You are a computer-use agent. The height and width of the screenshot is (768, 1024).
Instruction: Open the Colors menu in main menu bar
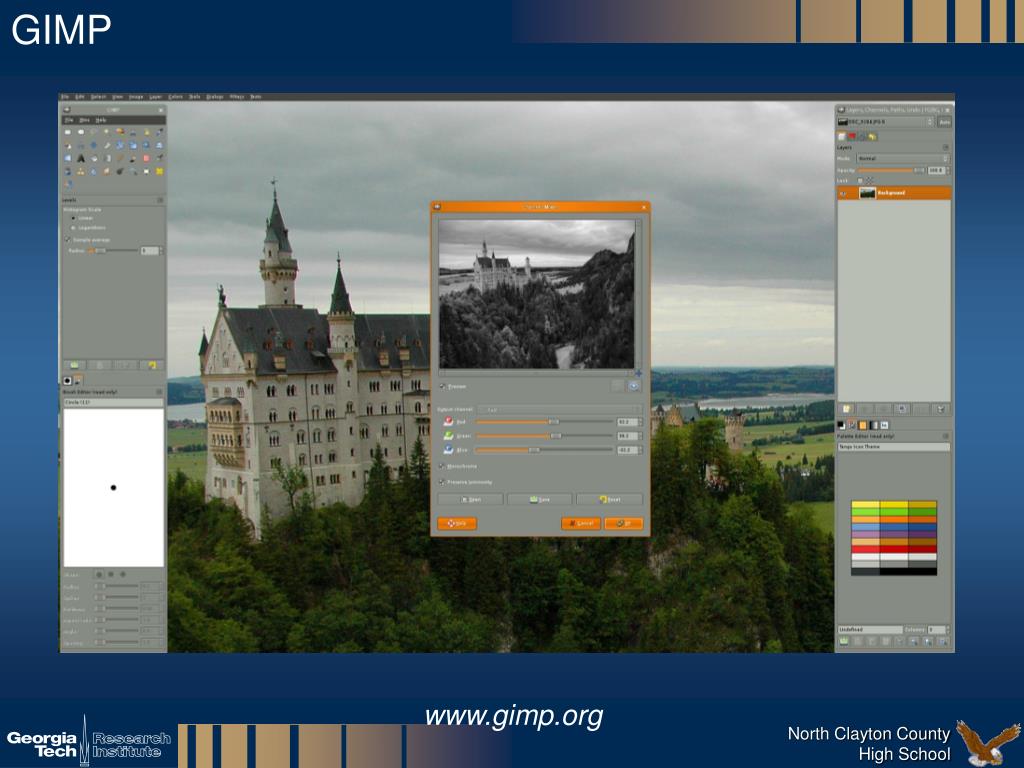click(x=176, y=97)
